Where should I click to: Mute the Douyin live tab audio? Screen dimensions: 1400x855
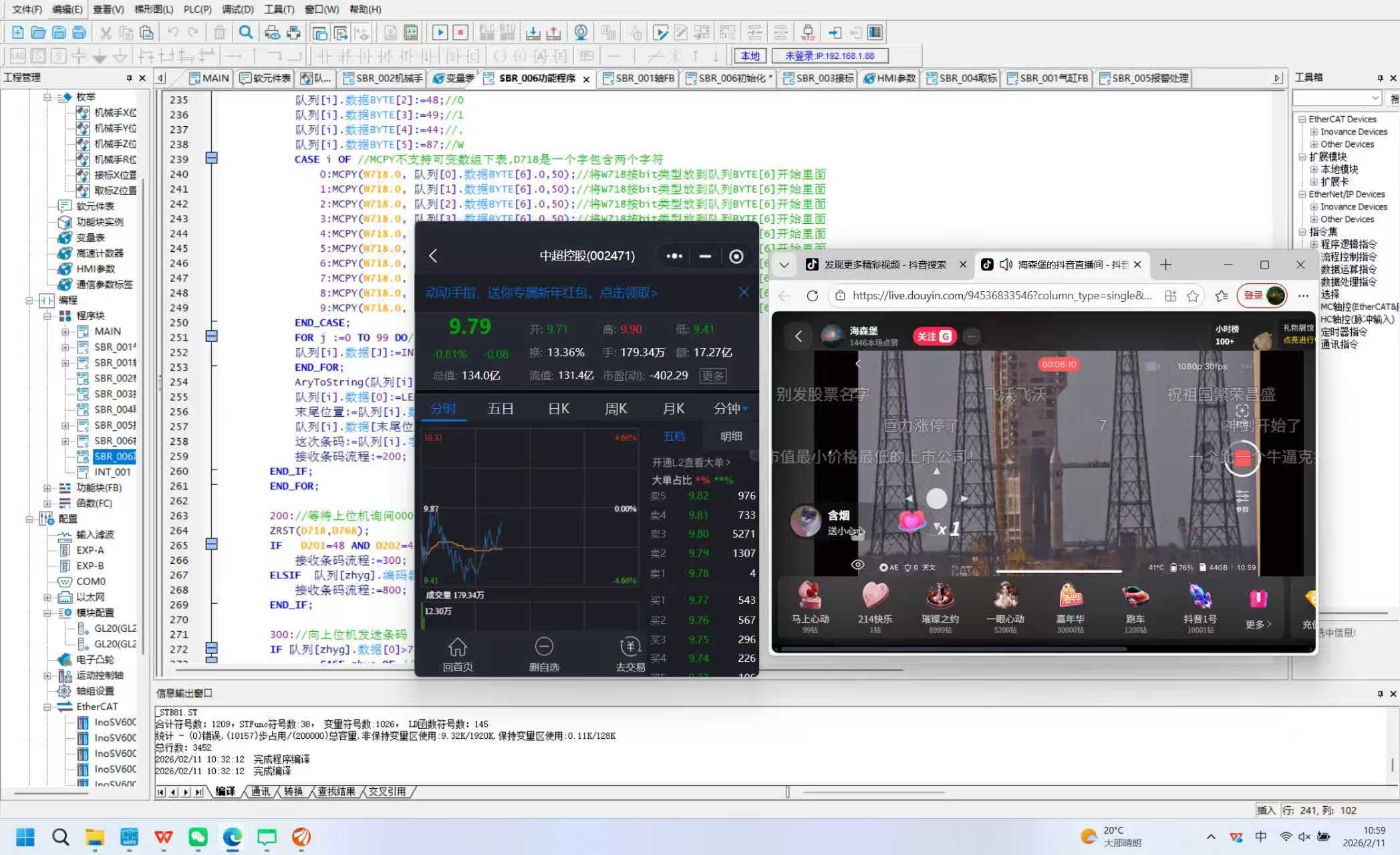pos(1006,265)
